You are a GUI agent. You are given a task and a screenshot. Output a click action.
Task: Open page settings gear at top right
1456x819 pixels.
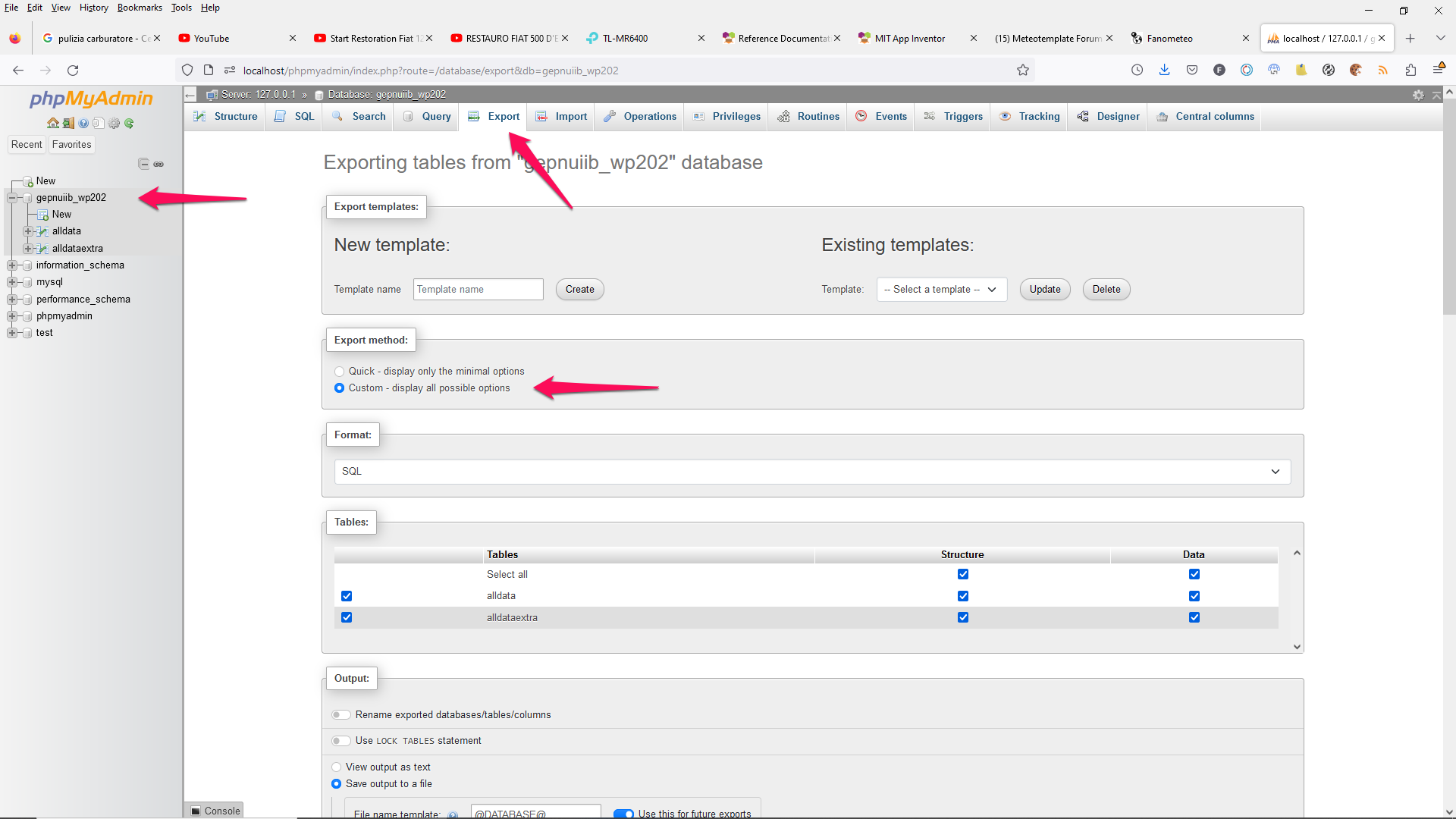(1418, 95)
